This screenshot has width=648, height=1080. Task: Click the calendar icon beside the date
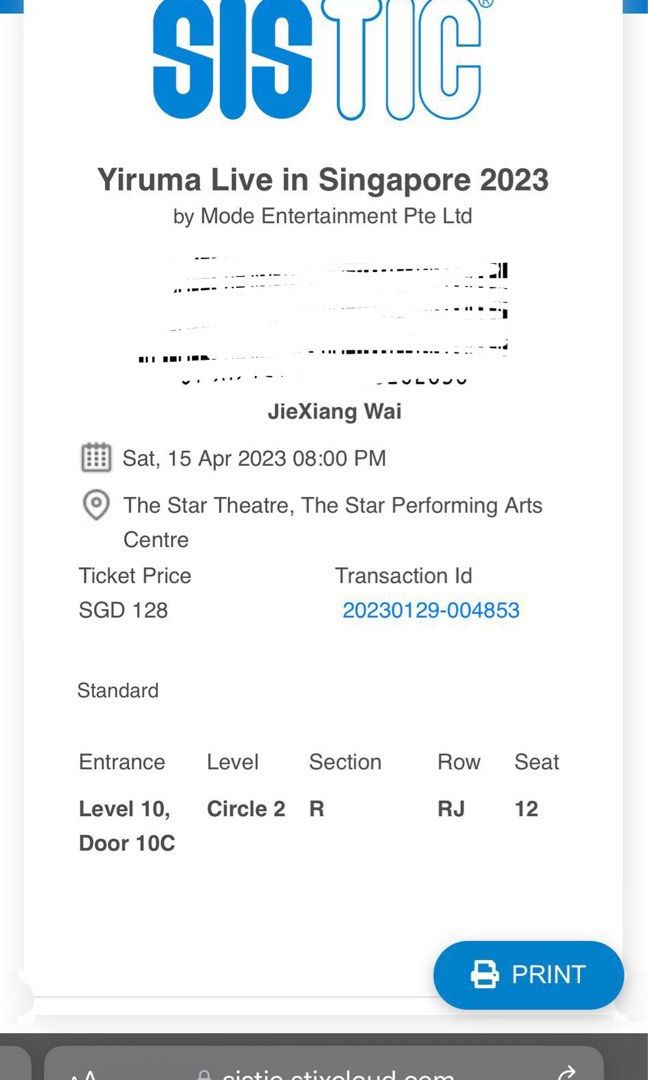click(96, 458)
